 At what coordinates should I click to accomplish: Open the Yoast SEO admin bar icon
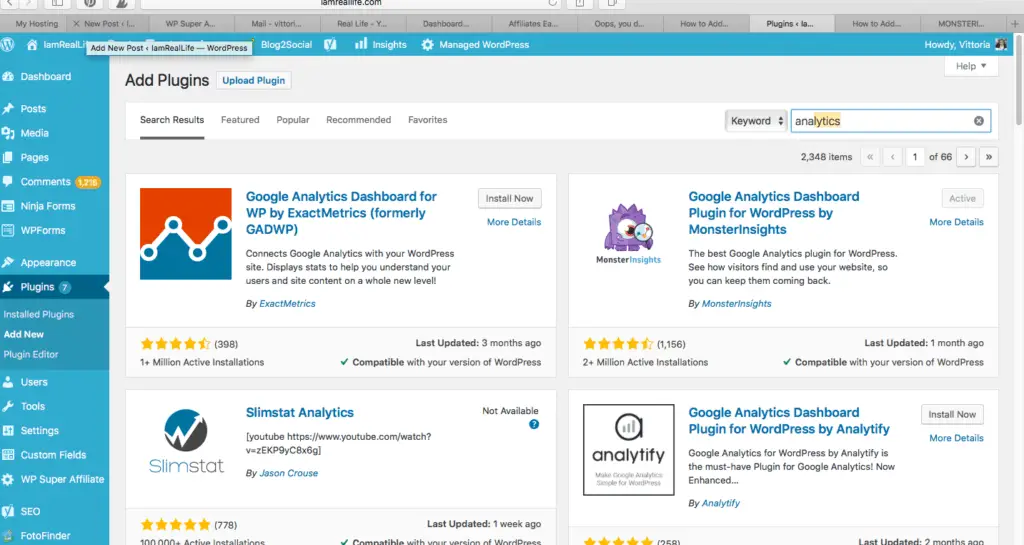coord(330,44)
